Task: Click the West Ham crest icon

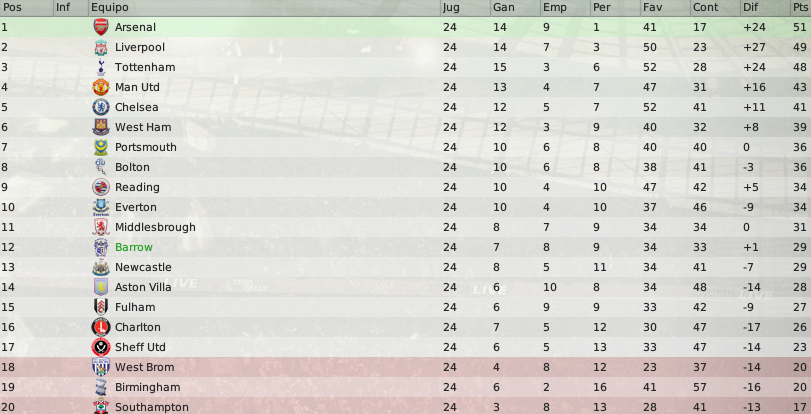Action: [101, 127]
